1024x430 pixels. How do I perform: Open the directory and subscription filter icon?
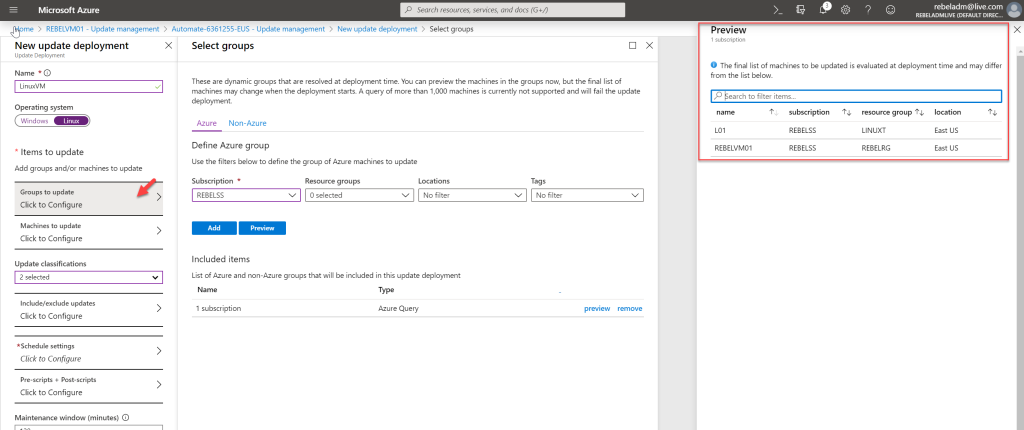click(x=801, y=9)
